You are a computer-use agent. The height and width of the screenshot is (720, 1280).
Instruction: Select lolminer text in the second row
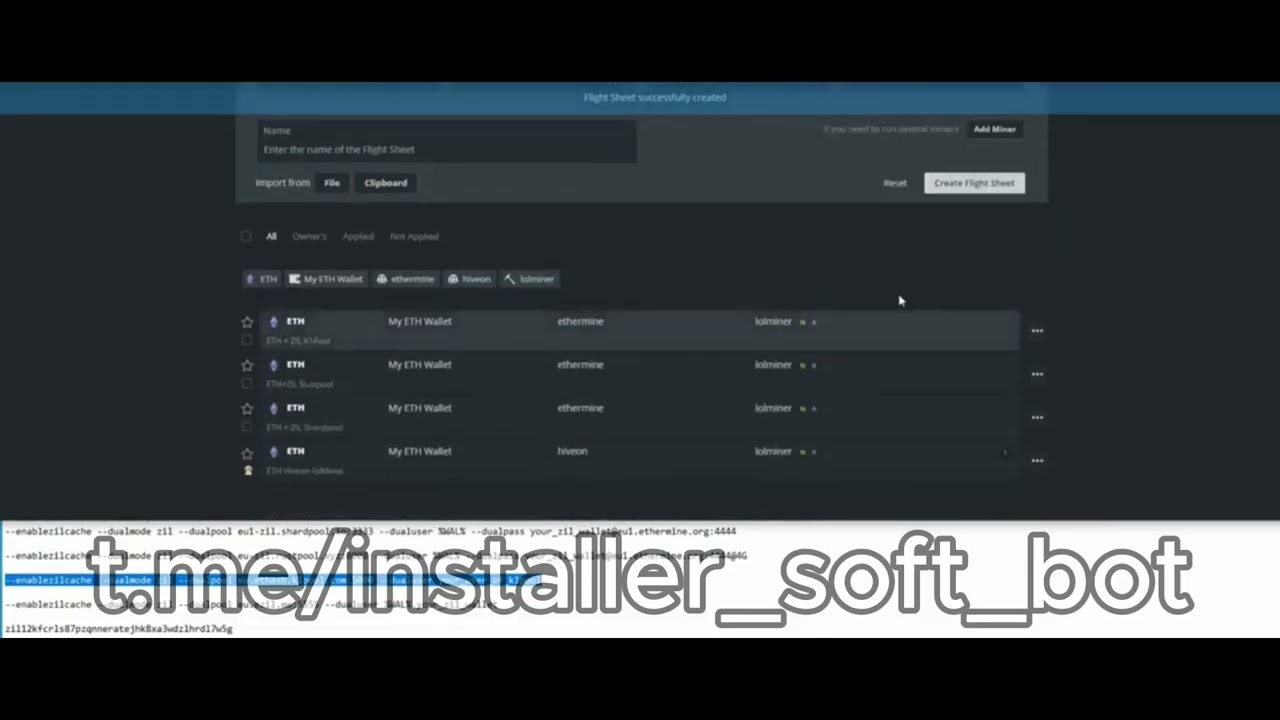773,365
